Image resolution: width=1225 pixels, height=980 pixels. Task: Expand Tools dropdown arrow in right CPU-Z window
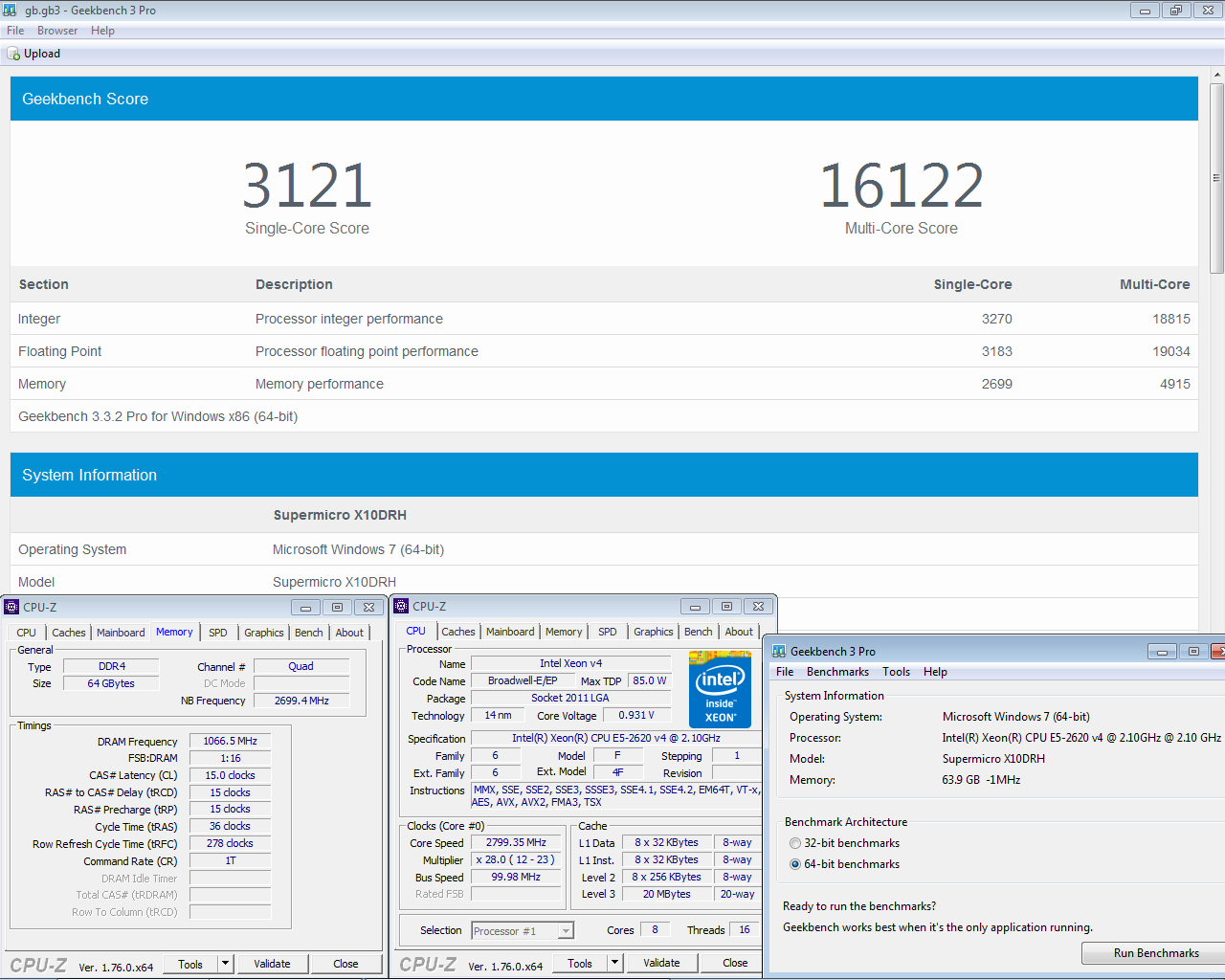(x=615, y=963)
